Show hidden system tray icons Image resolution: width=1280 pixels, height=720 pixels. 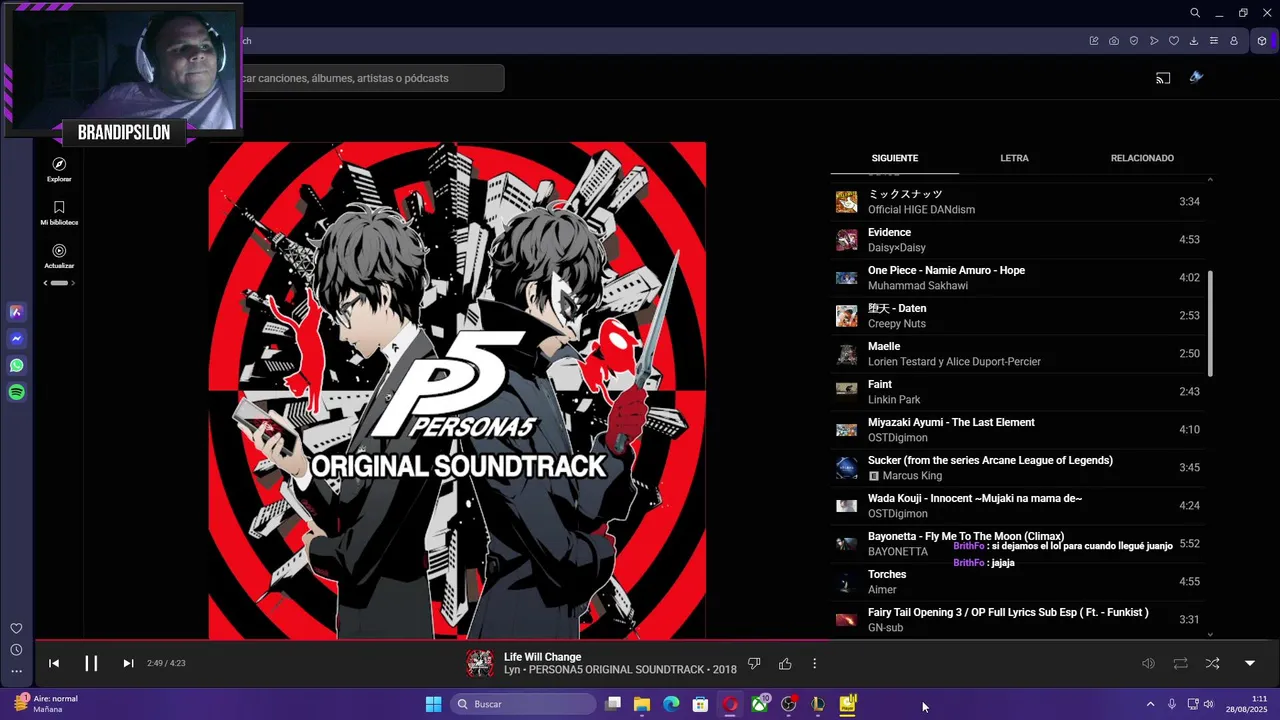tap(1150, 704)
